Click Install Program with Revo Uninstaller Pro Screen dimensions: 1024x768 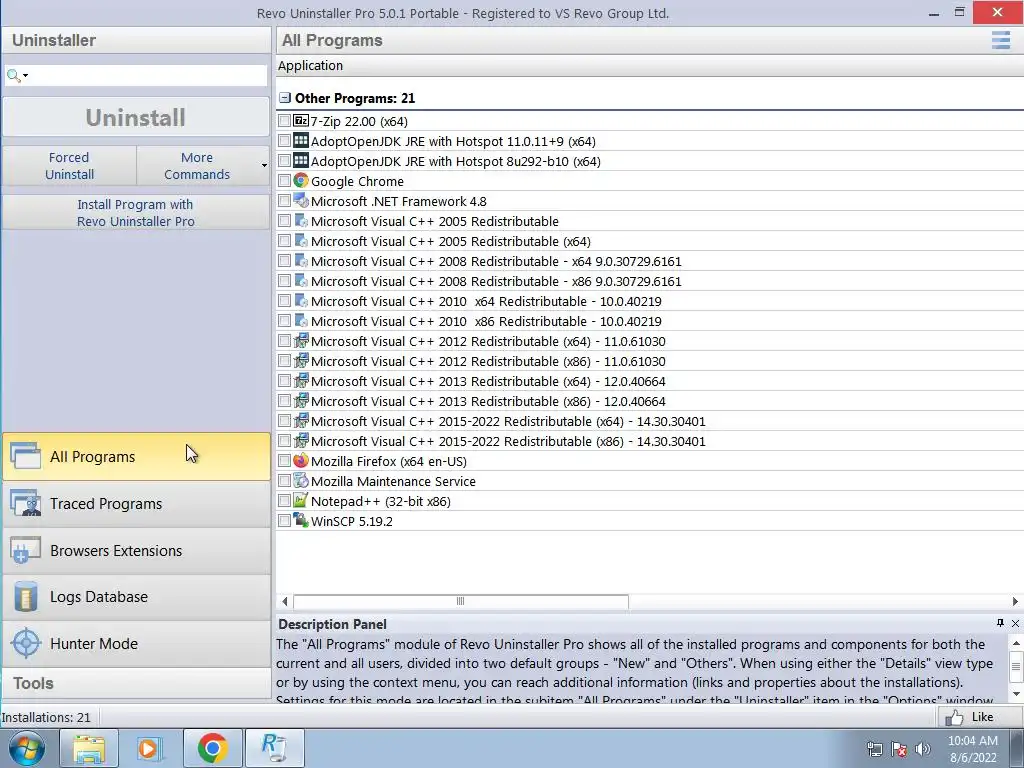click(x=136, y=213)
